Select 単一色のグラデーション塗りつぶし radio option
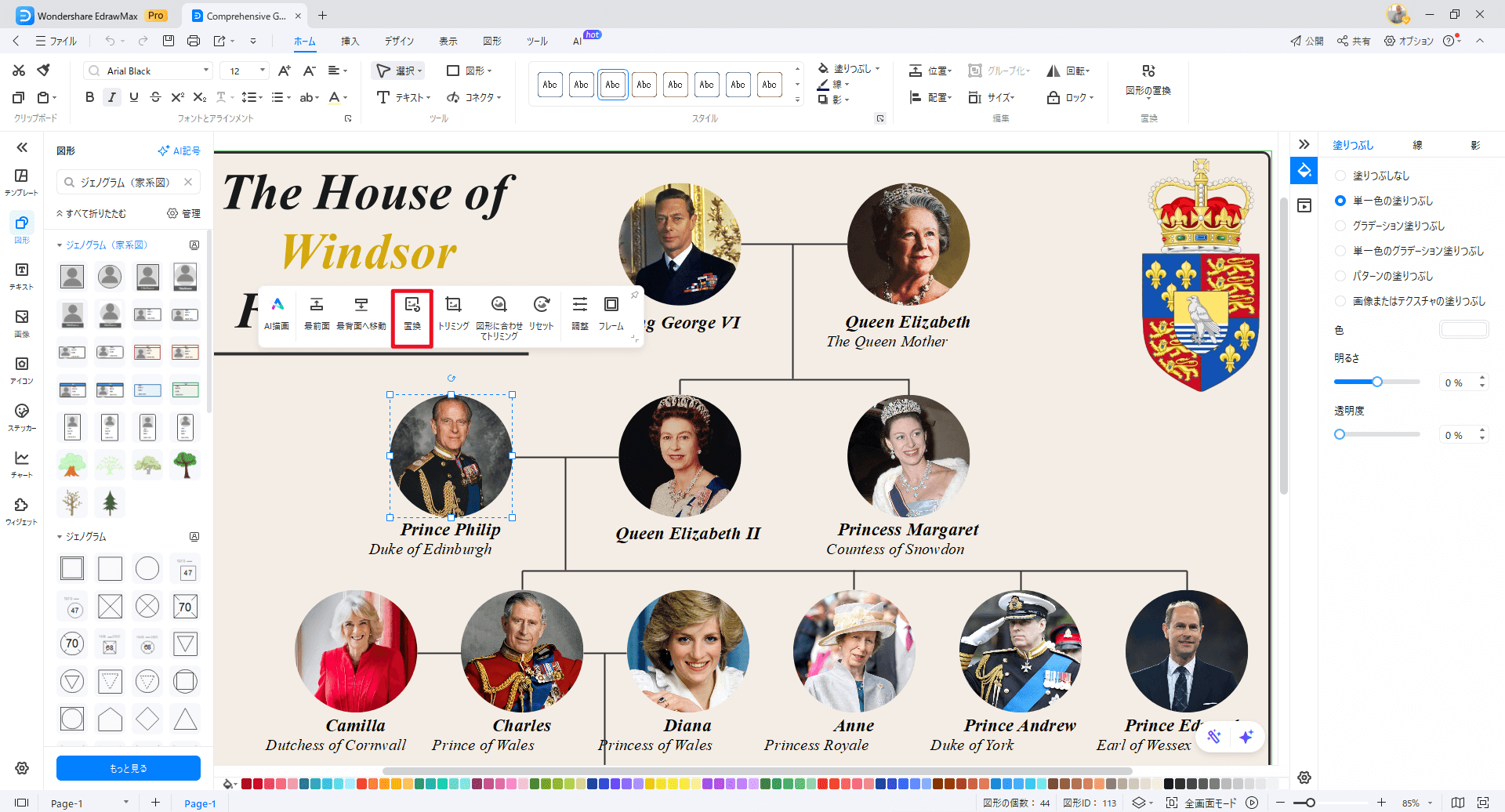Image resolution: width=1505 pixels, height=812 pixels. [x=1340, y=251]
